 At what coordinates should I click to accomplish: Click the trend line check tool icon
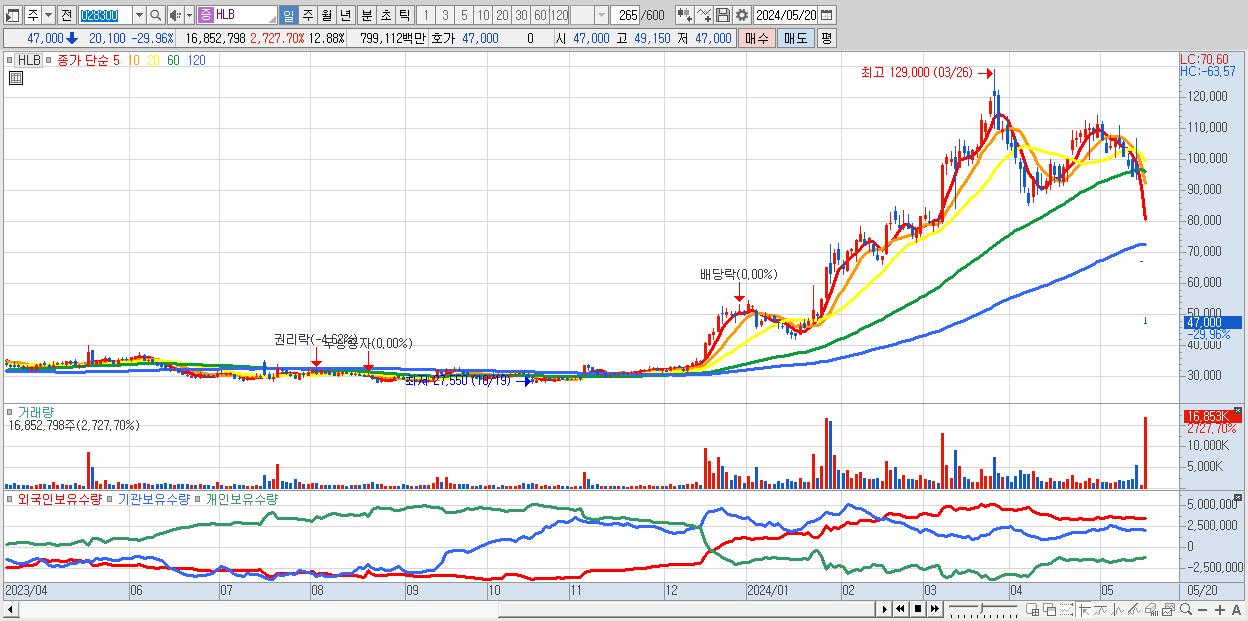click(x=704, y=15)
